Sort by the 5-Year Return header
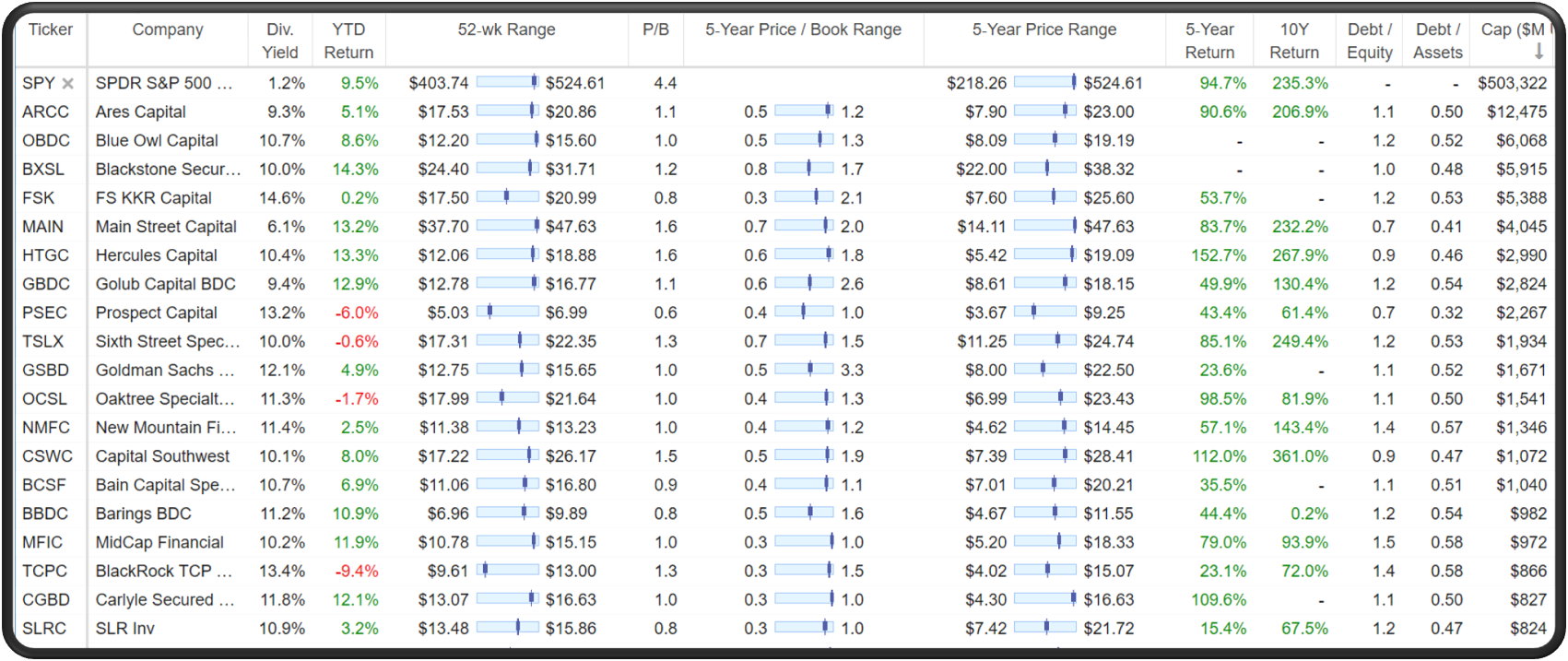Image resolution: width=1568 pixels, height=661 pixels. point(1209,41)
